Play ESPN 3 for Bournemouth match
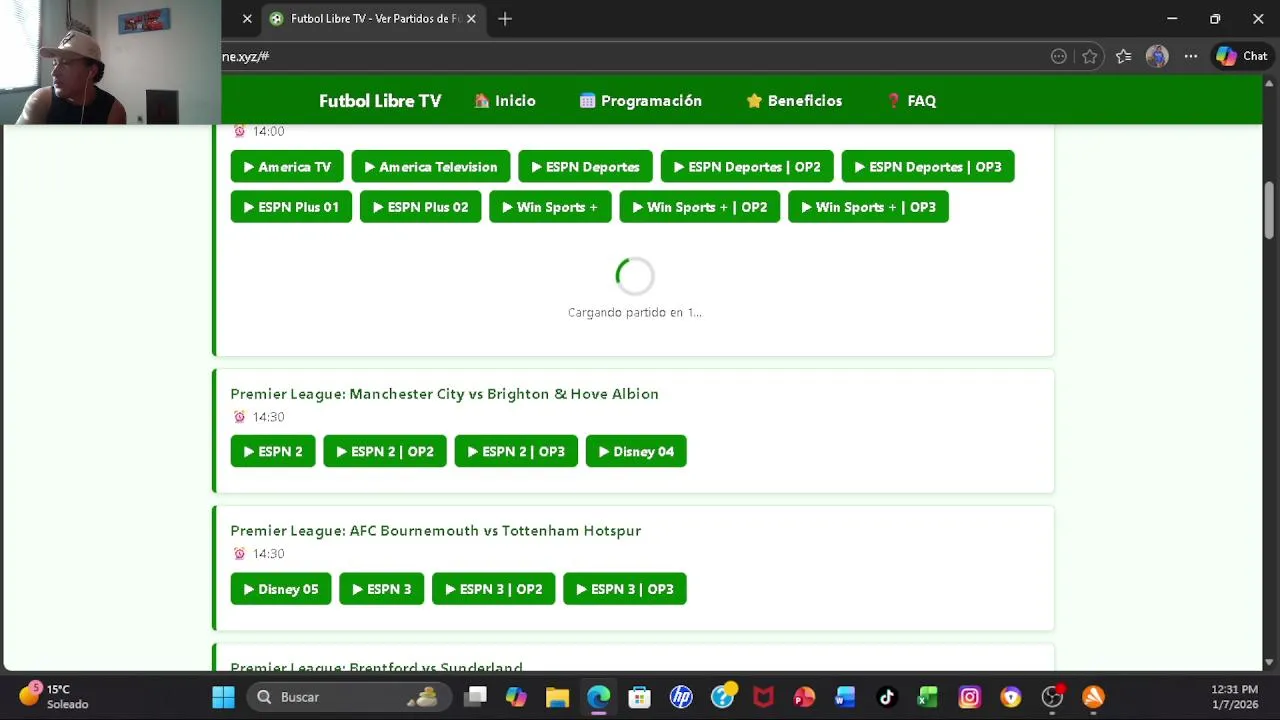1280x720 pixels. pyautogui.click(x=382, y=589)
